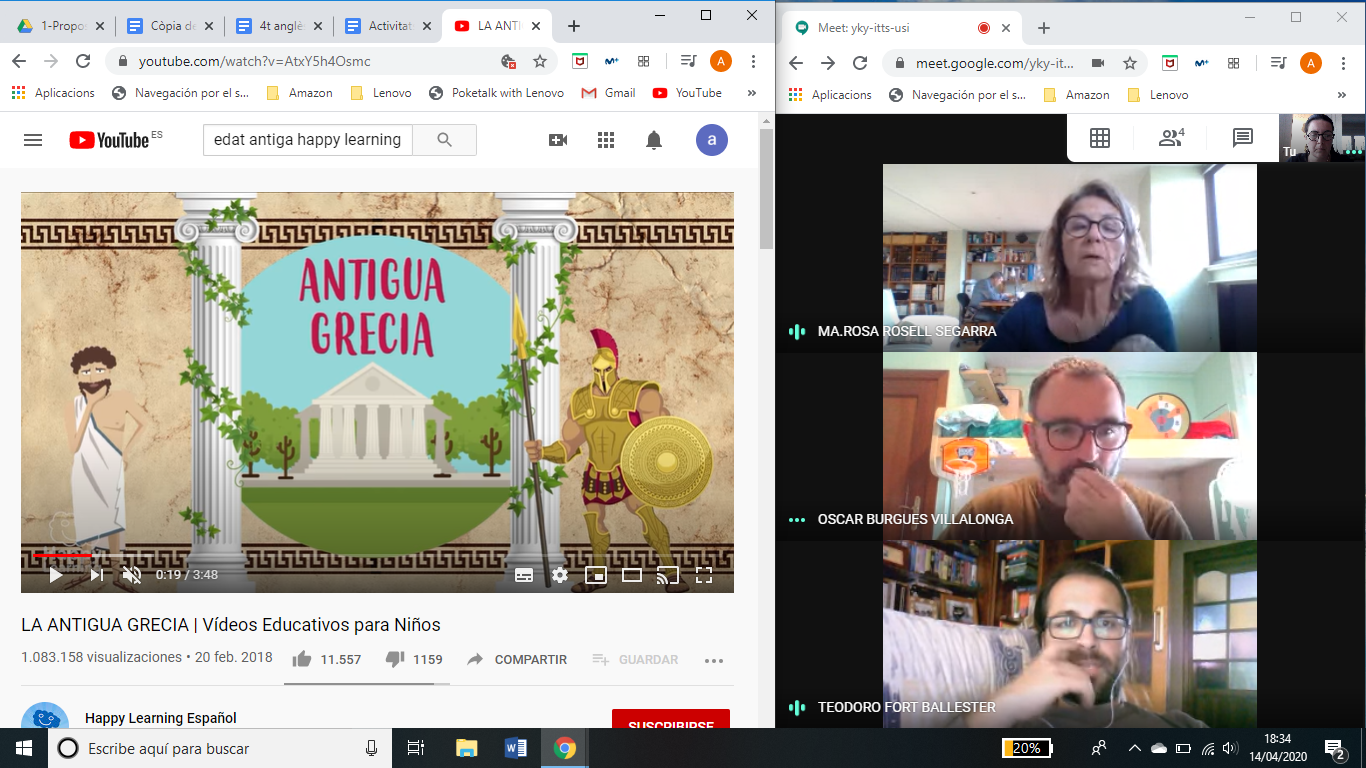Switch the video to miniplayer
1366x768 pixels.
pyautogui.click(x=596, y=575)
